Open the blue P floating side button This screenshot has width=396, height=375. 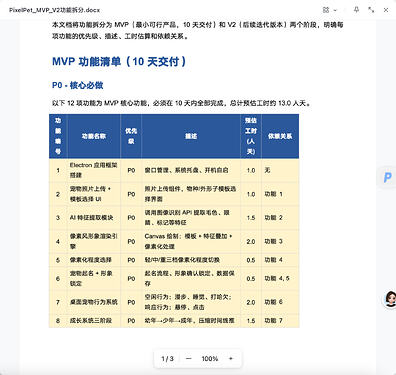point(387,177)
